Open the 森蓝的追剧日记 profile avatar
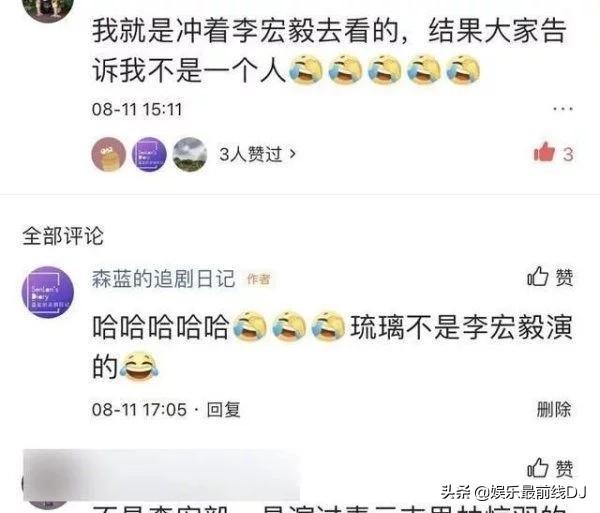The width and height of the screenshot is (600, 513). (x=48, y=292)
